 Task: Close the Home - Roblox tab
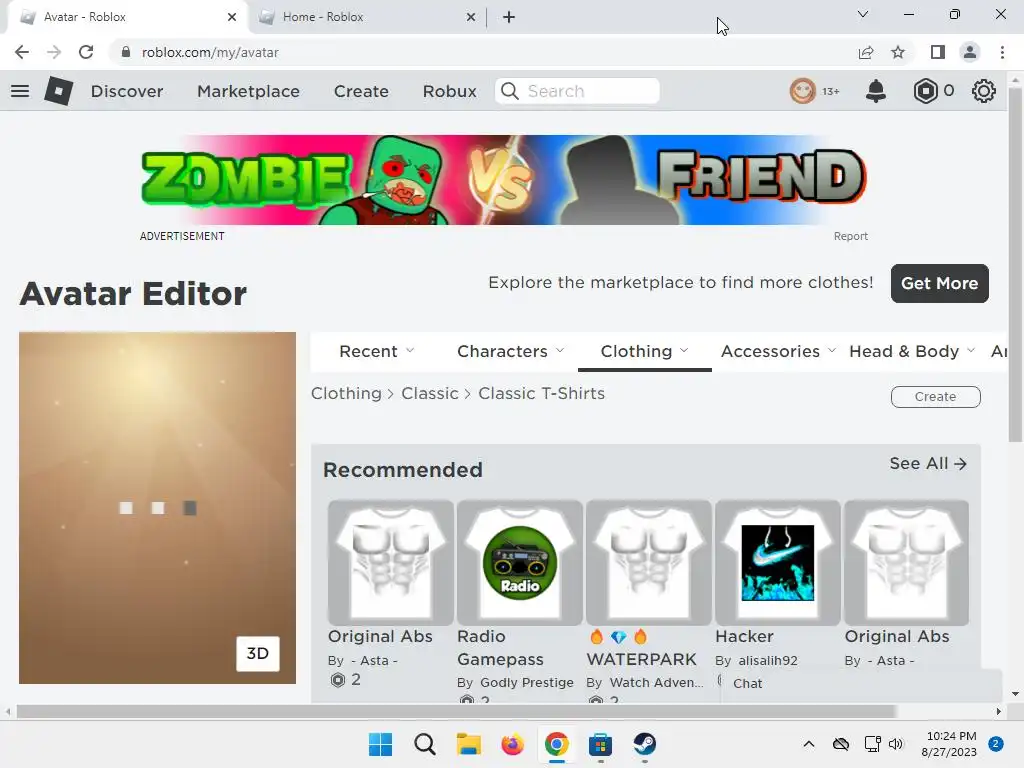click(x=471, y=17)
